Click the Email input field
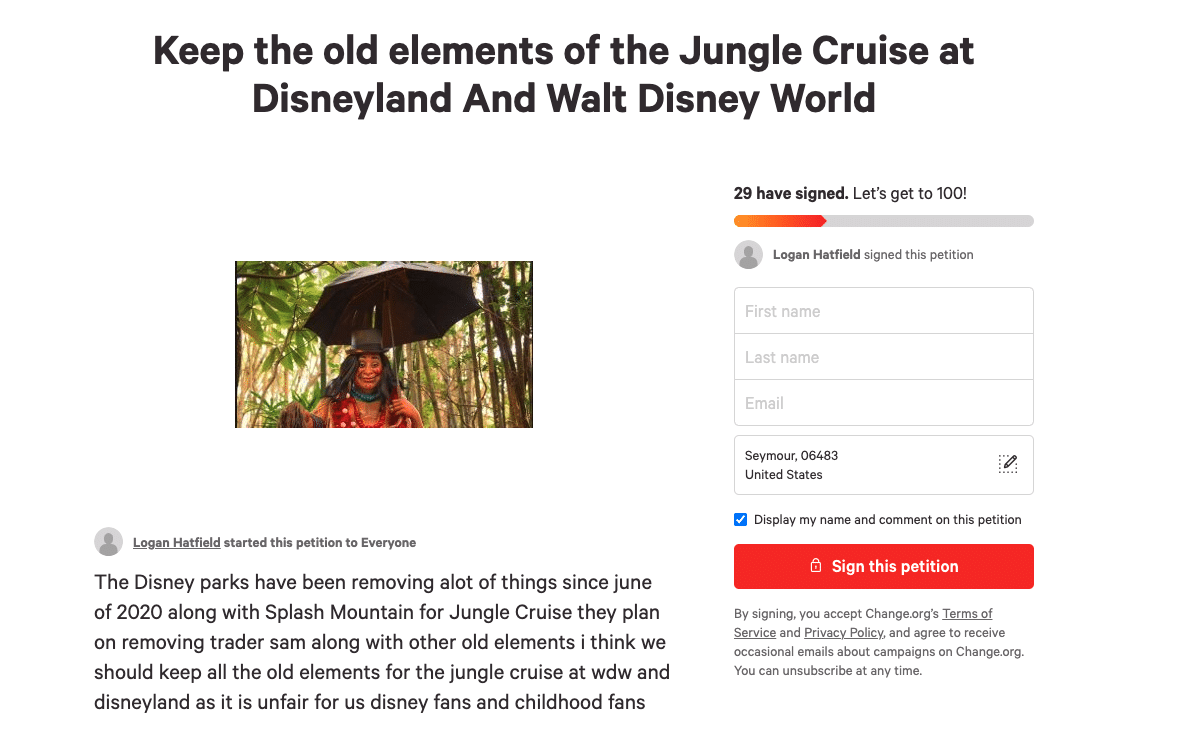The image size is (1188, 751). (x=883, y=403)
